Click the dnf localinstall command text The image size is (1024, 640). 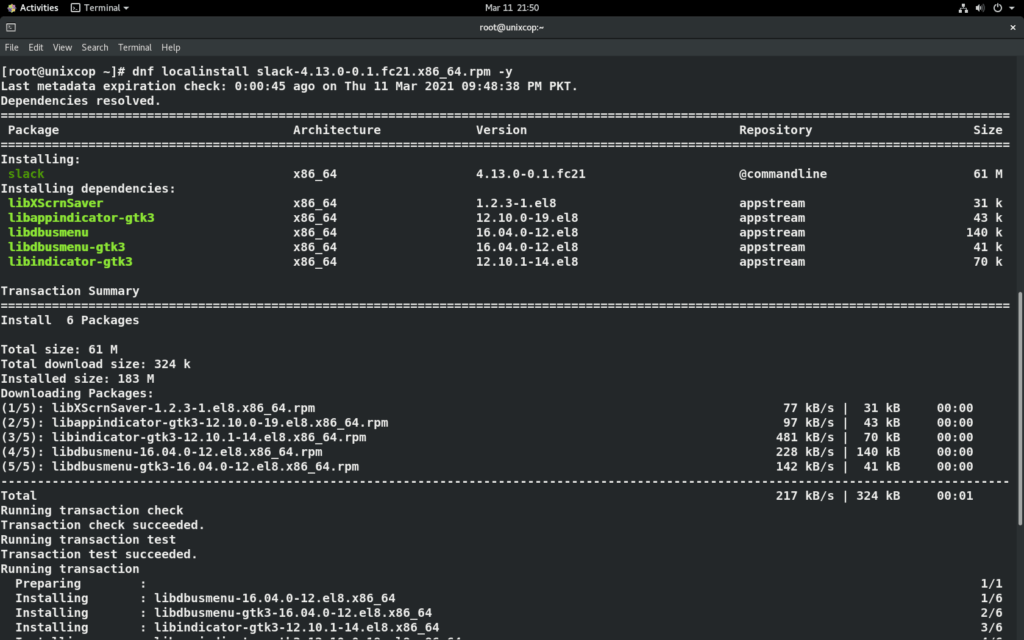tap(322, 72)
